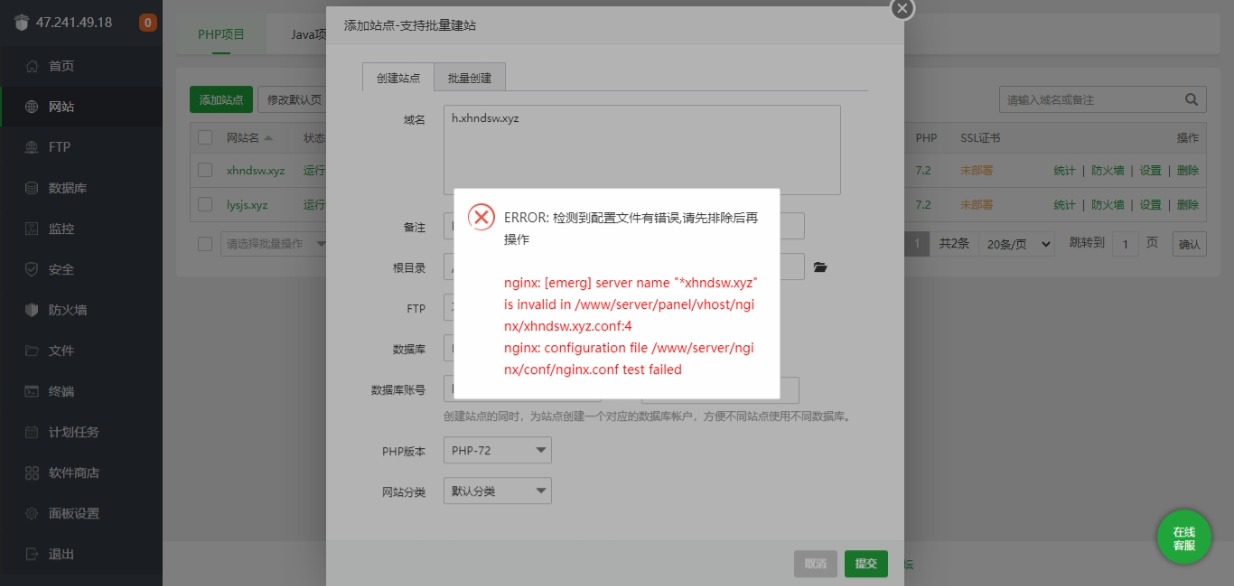Click the 确认 page jump button
Image resolution: width=1234 pixels, height=586 pixels.
tap(1189, 244)
